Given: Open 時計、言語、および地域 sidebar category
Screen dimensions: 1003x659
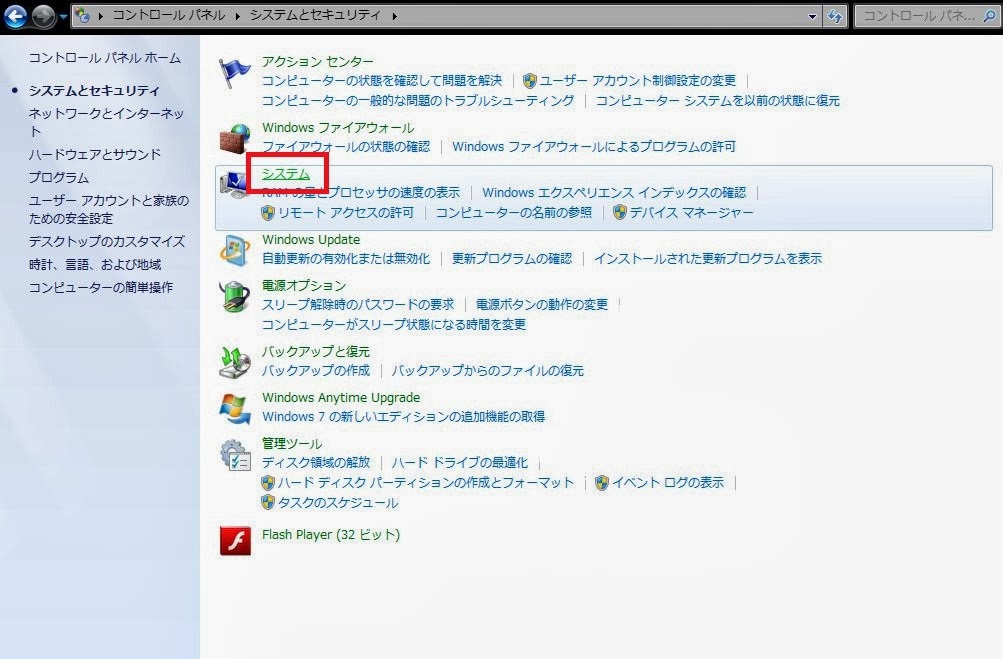Looking at the screenshot, I should (x=95, y=264).
